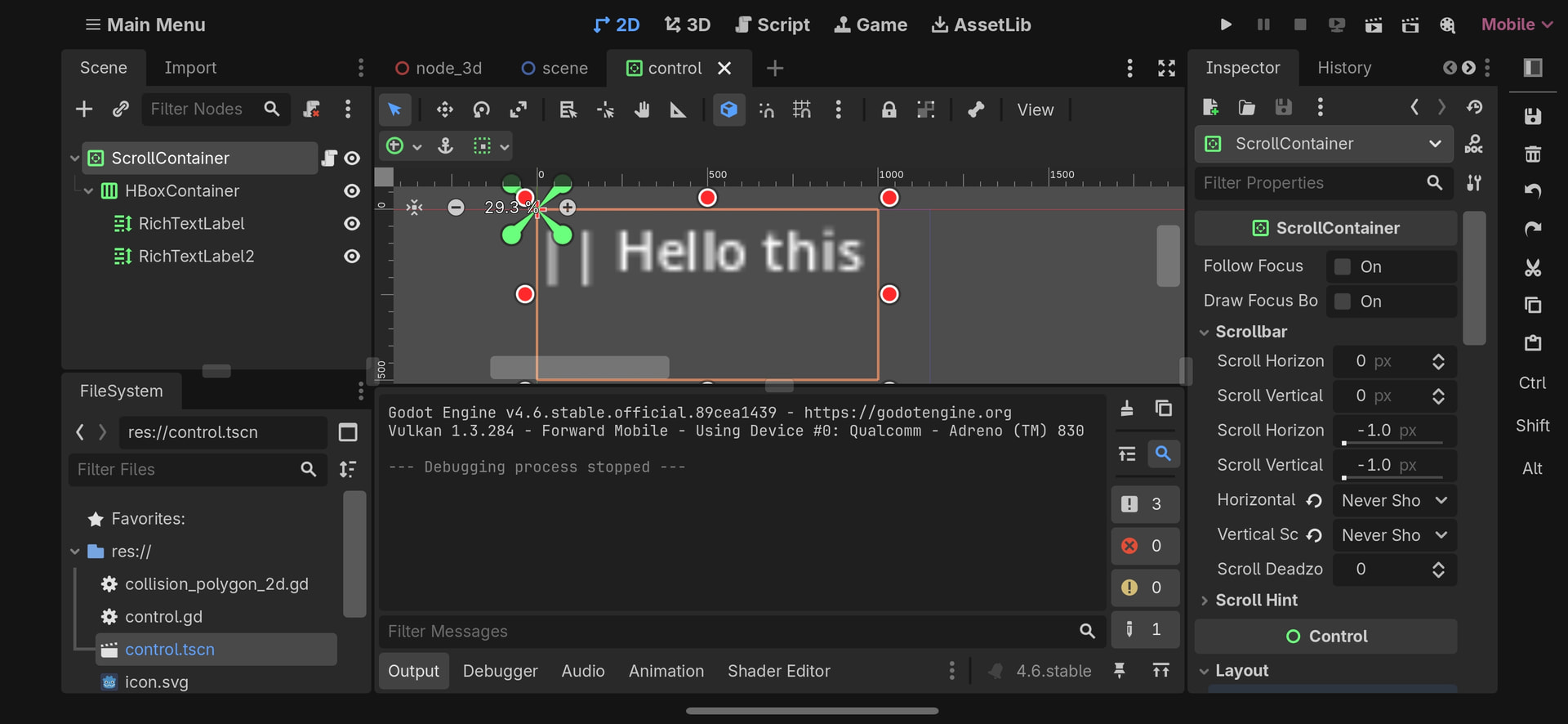
Task: Select the Ruler measuring tool
Action: [x=678, y=109]
